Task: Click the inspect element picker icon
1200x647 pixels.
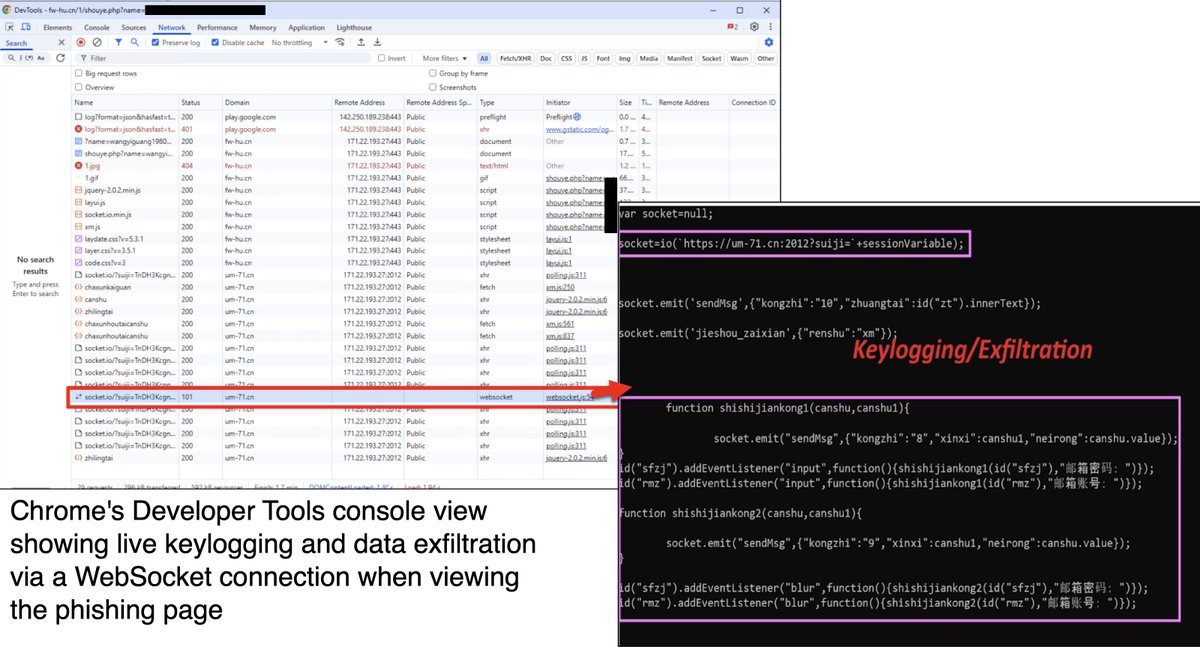Action: (x=10, y=27)
